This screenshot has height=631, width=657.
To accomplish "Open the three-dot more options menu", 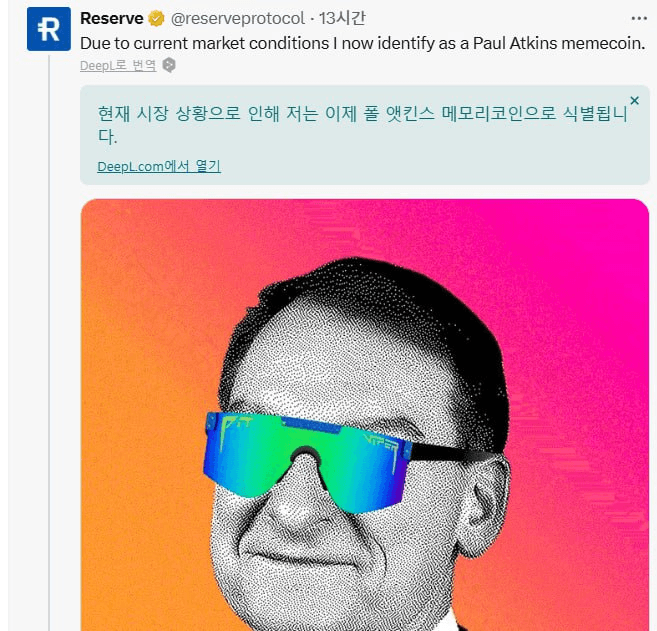I will 639,18.
